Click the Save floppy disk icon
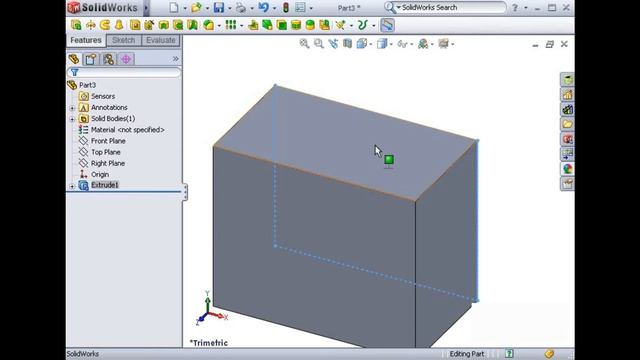Screen dimensions: 640x360 [x=219, y=7]
